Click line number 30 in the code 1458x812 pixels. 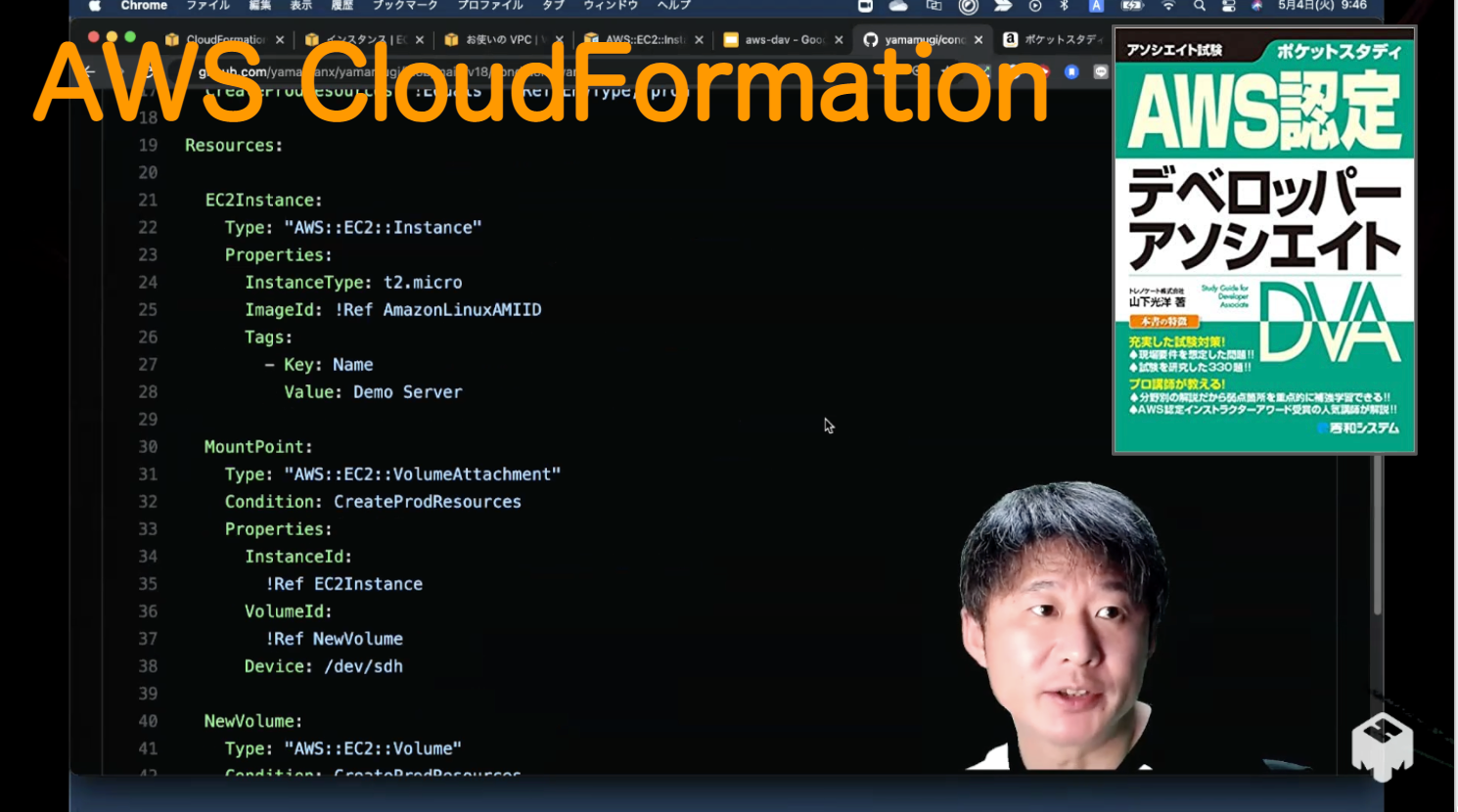pos(148,447)
